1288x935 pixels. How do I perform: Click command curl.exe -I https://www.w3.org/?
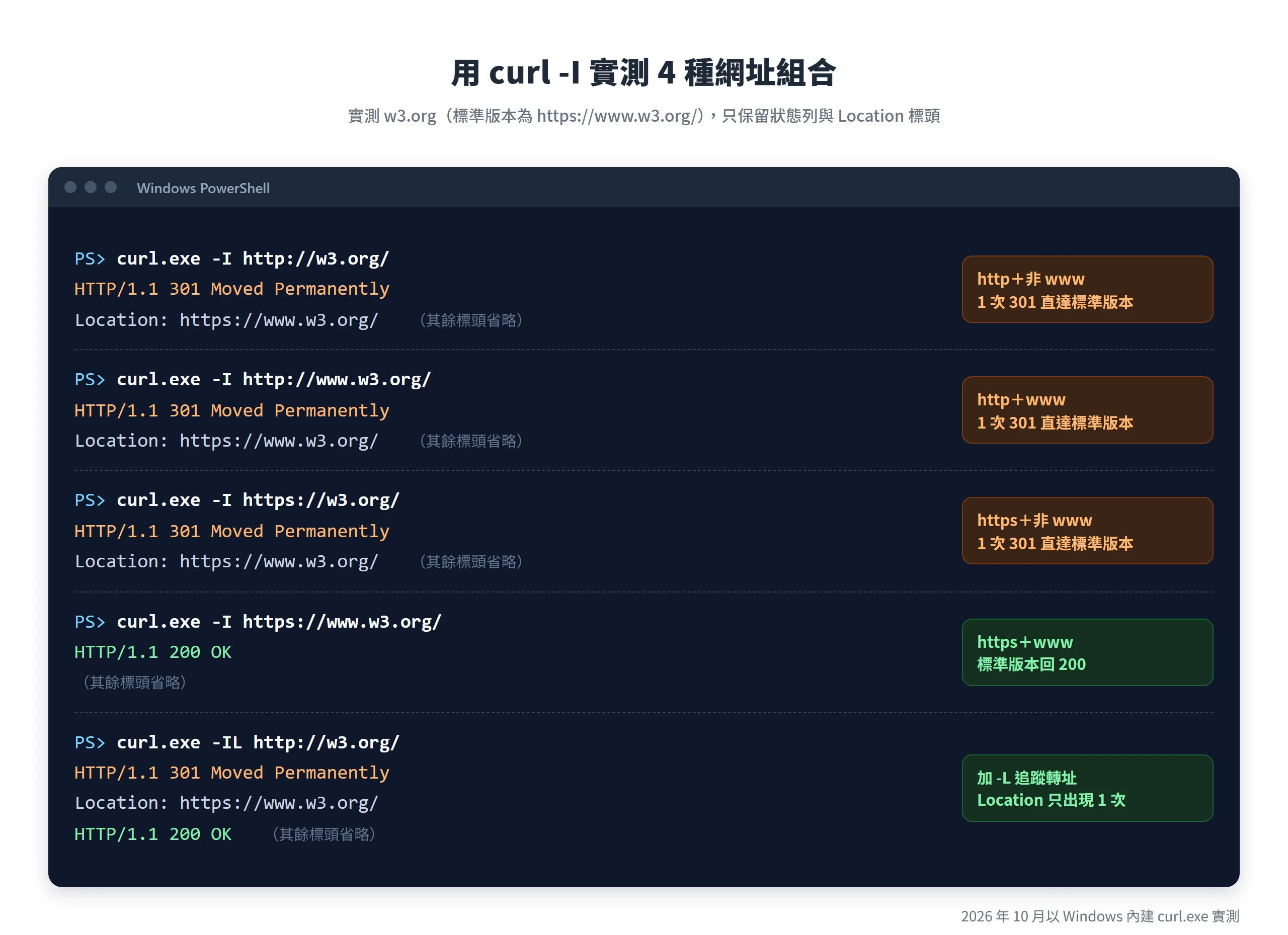[279, 622]
